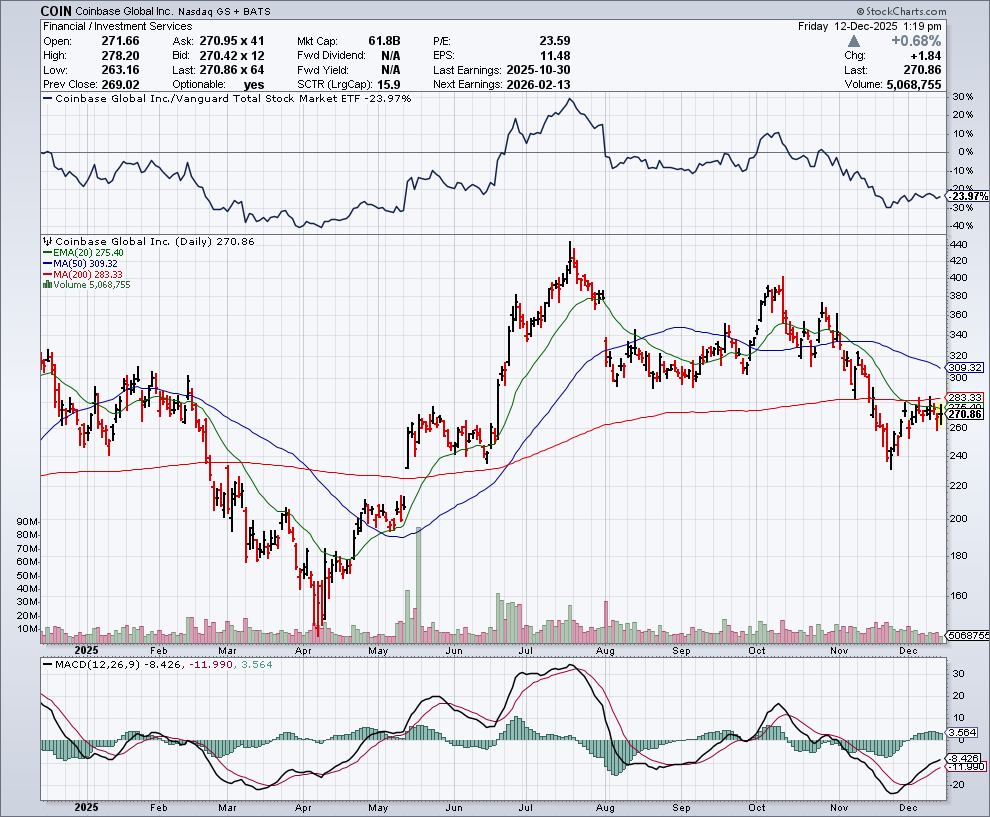Click the up-triangle price change icon

click(853, 41)
